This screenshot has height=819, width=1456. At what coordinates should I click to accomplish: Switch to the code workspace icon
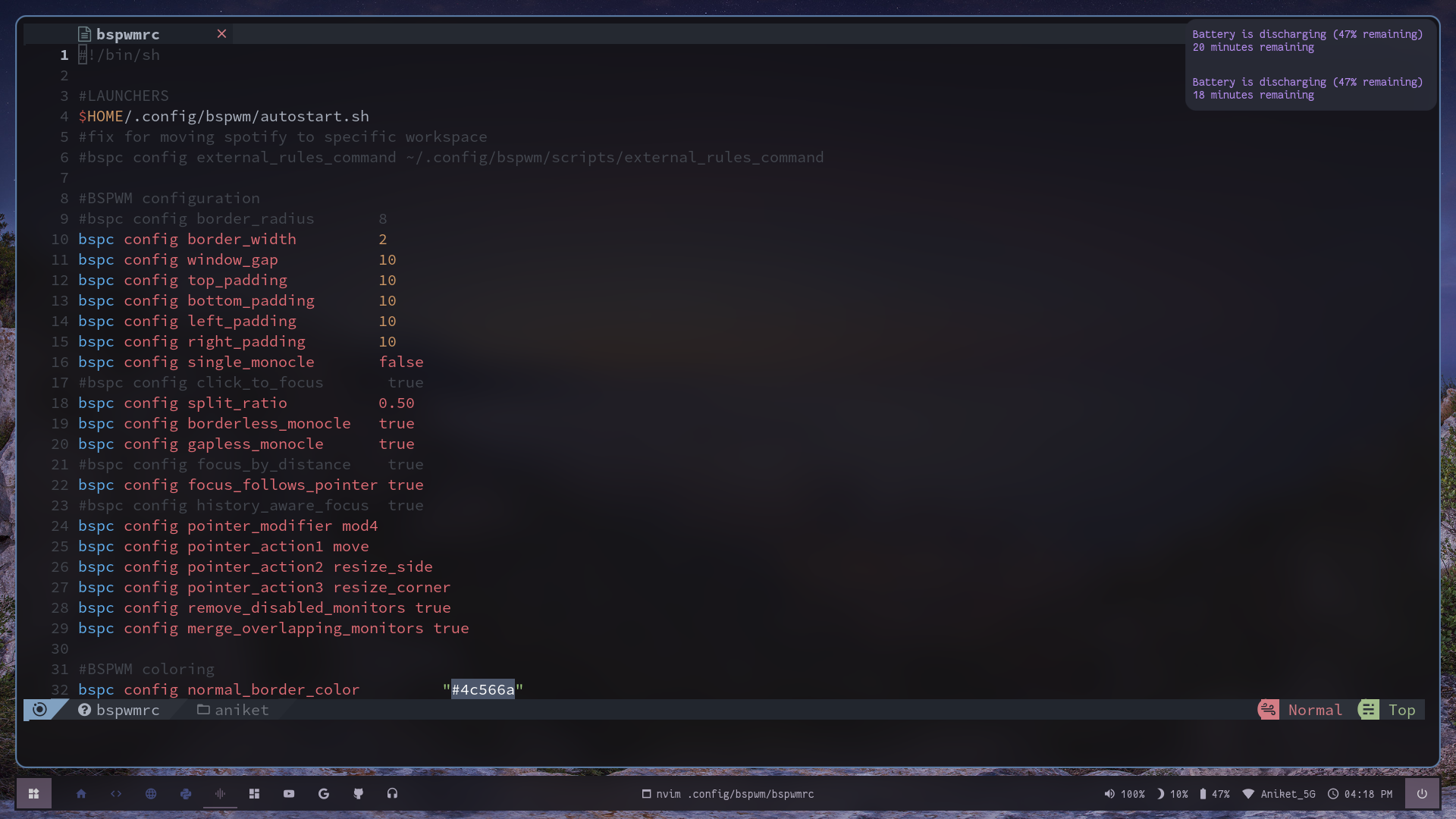click(116, 794)
